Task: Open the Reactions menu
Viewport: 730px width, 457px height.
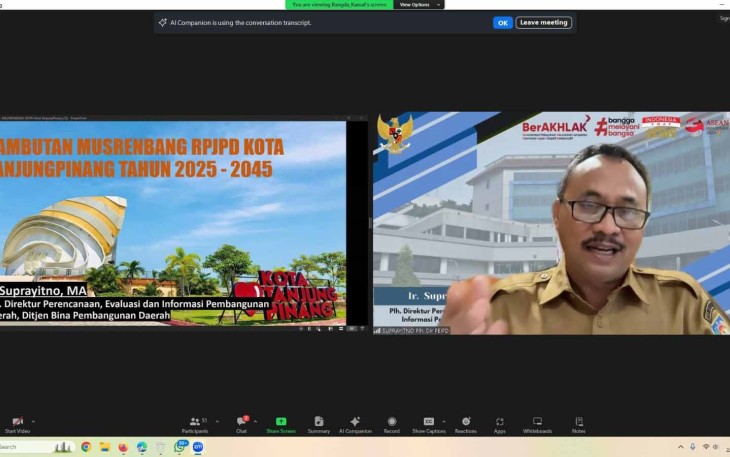Action: click(x=466, y=425)
